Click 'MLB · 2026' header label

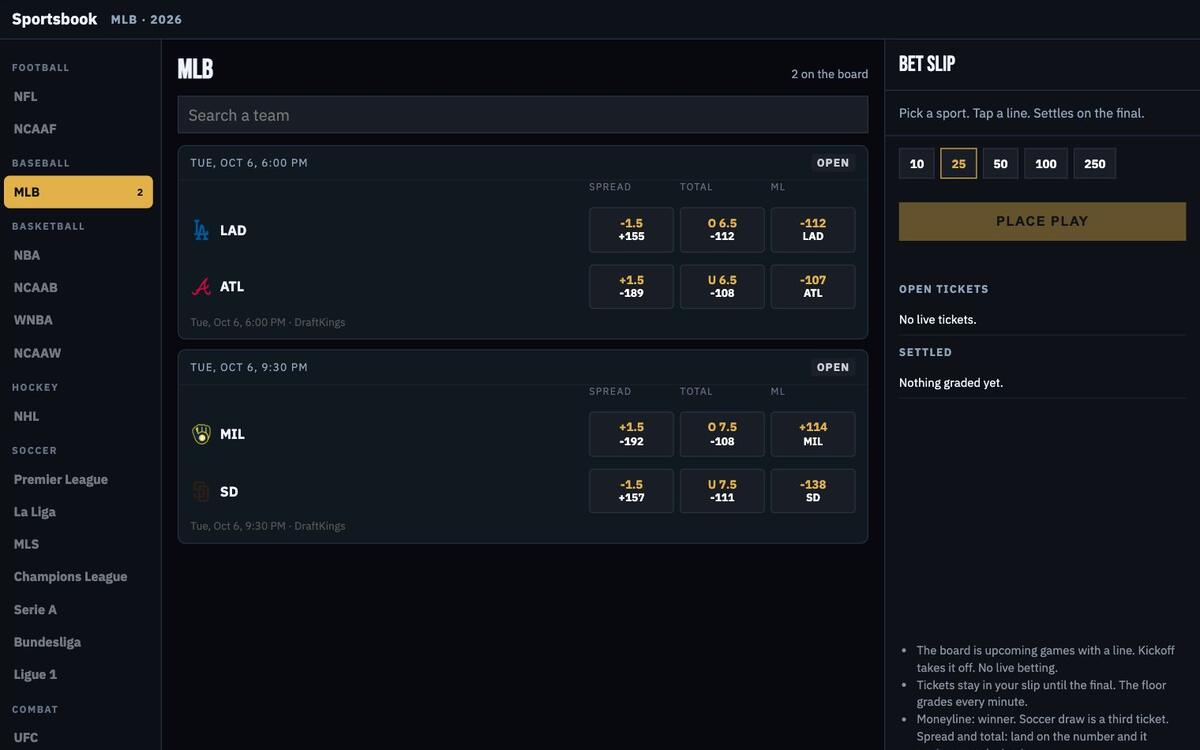(x=146, y=19)
